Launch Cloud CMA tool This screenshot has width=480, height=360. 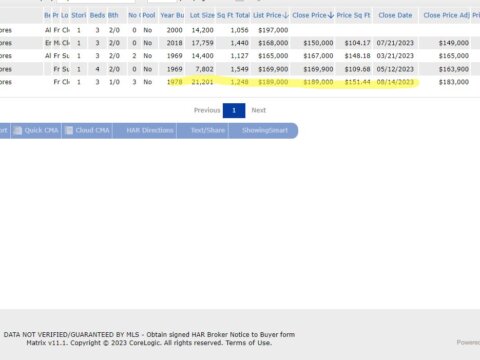point(87,130)
